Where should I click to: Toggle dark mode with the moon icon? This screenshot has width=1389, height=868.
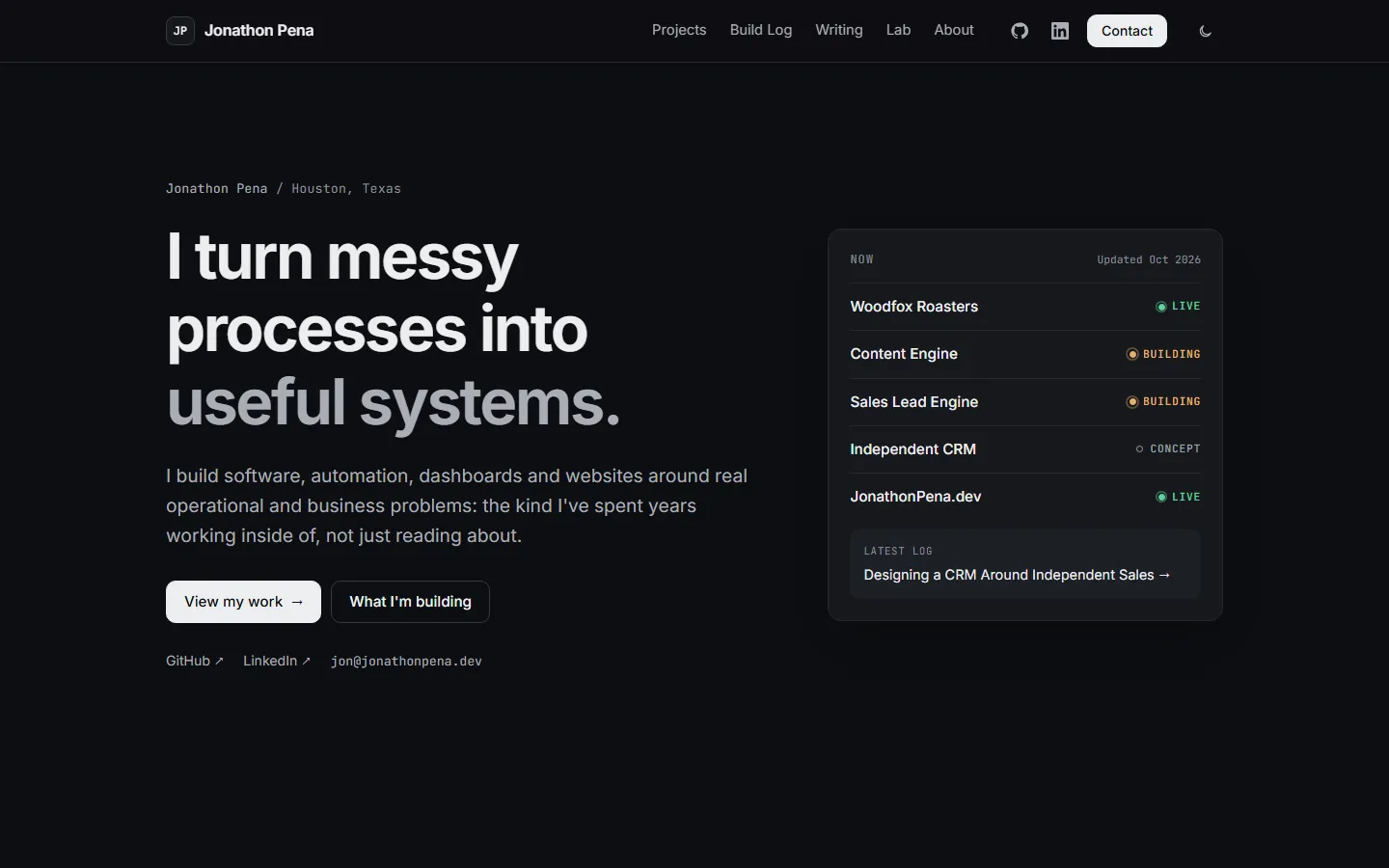click(x=1205, y=31)
